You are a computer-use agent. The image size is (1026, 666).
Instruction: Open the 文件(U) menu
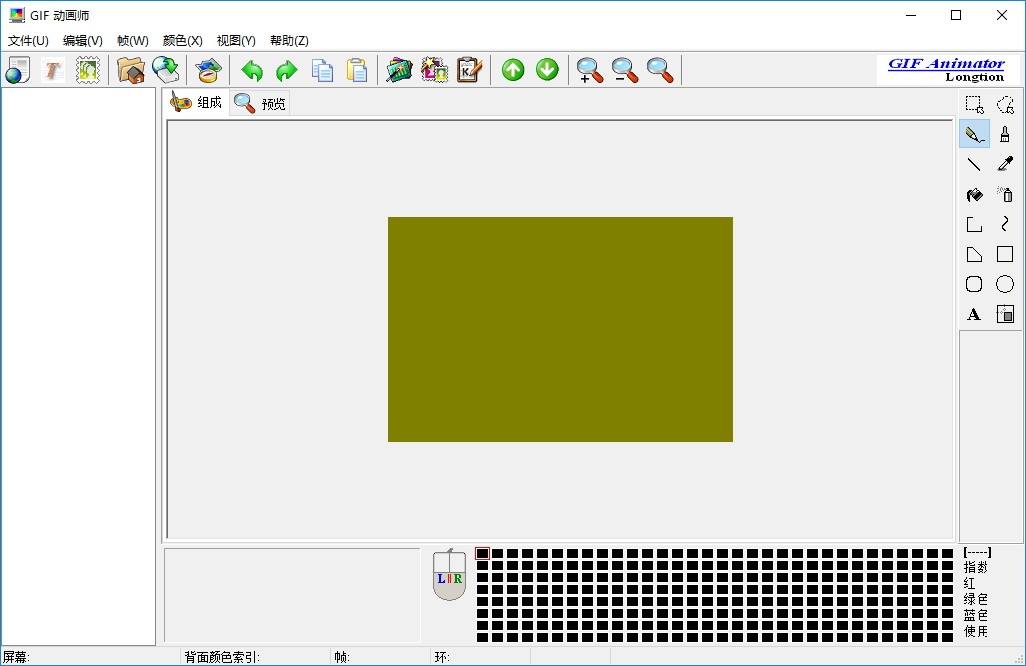click(x=28, y=41)
